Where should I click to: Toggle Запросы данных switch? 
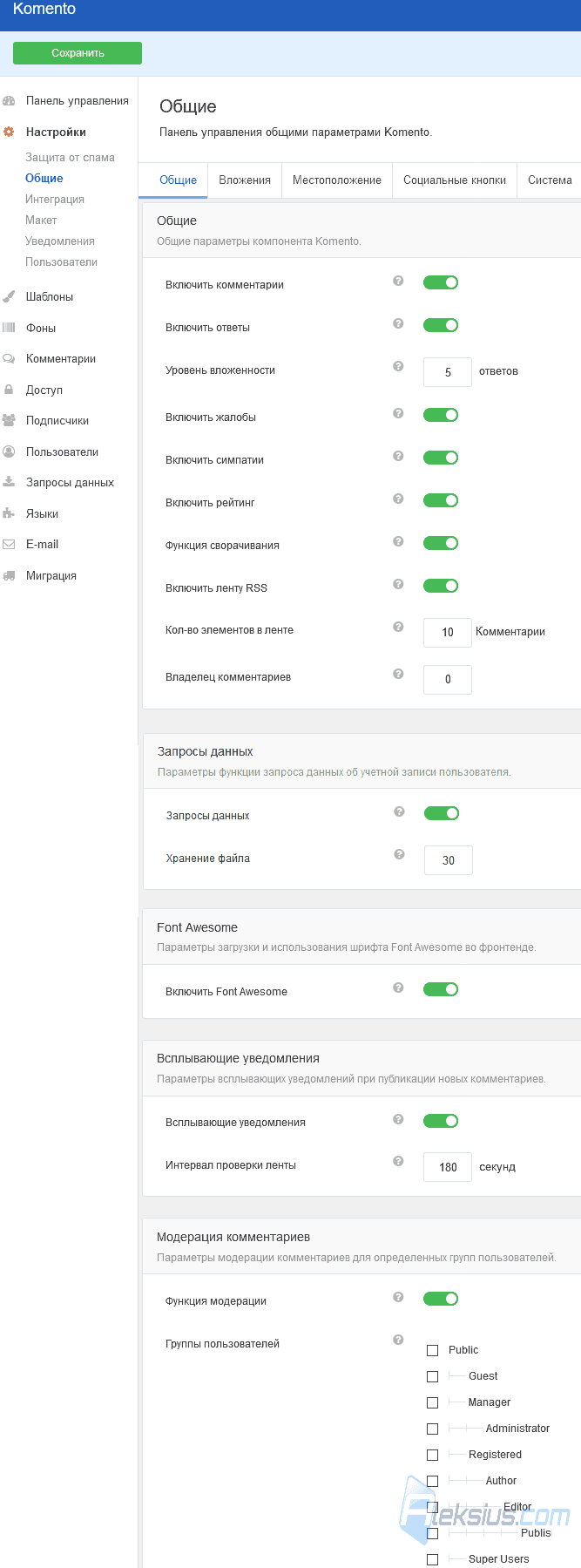coord(442,813)
